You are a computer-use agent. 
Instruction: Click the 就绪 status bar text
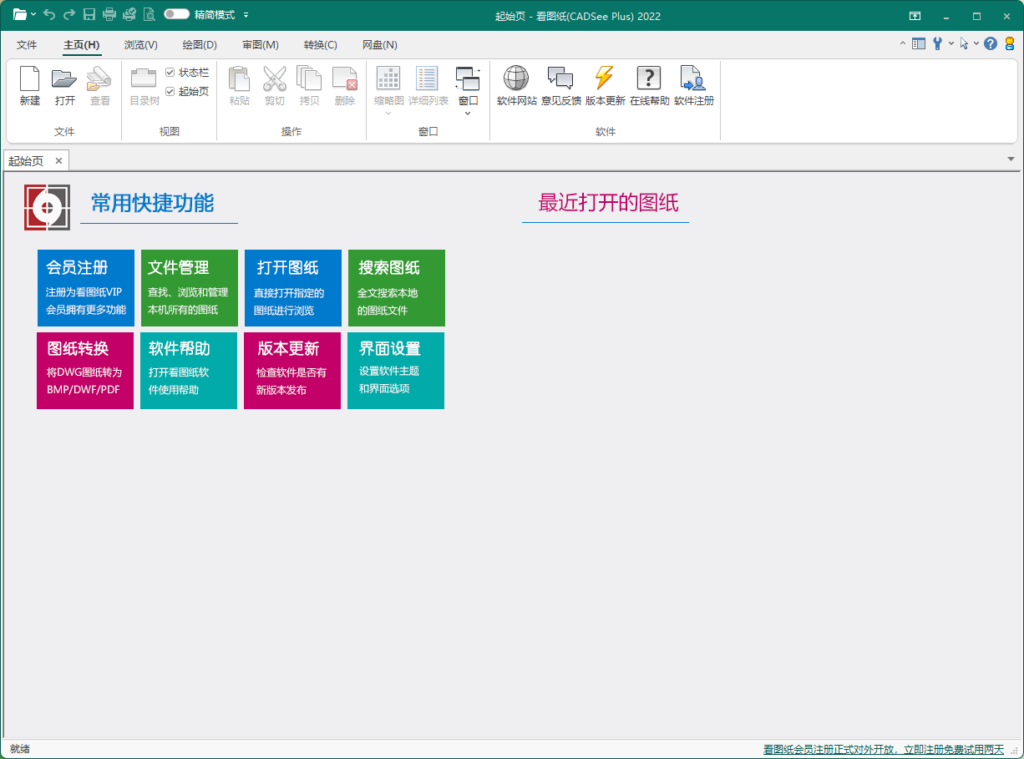tap(20, 749)
